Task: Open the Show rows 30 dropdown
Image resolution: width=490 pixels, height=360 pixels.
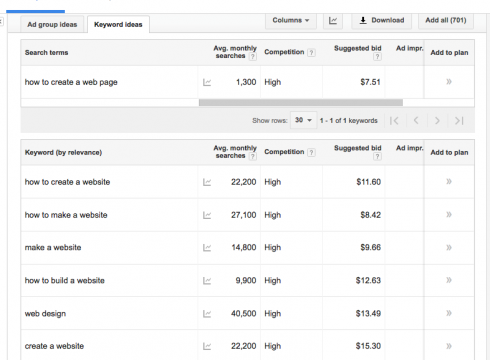Action: (303, 120)
